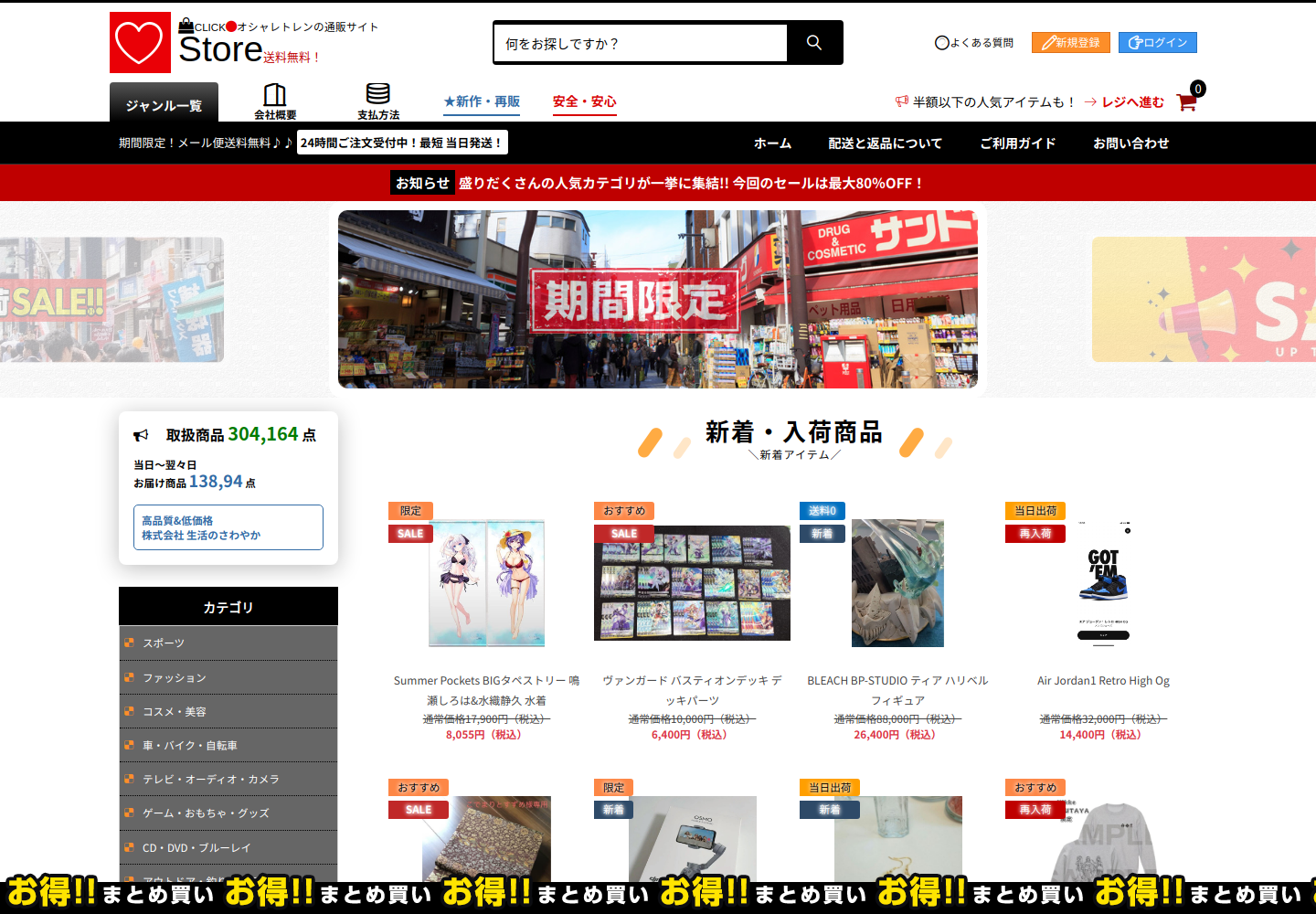The height and width of the screenshot is (914, 1316).
Task: Open ホーム in the black navigation bar
Action: click(772, 143)
